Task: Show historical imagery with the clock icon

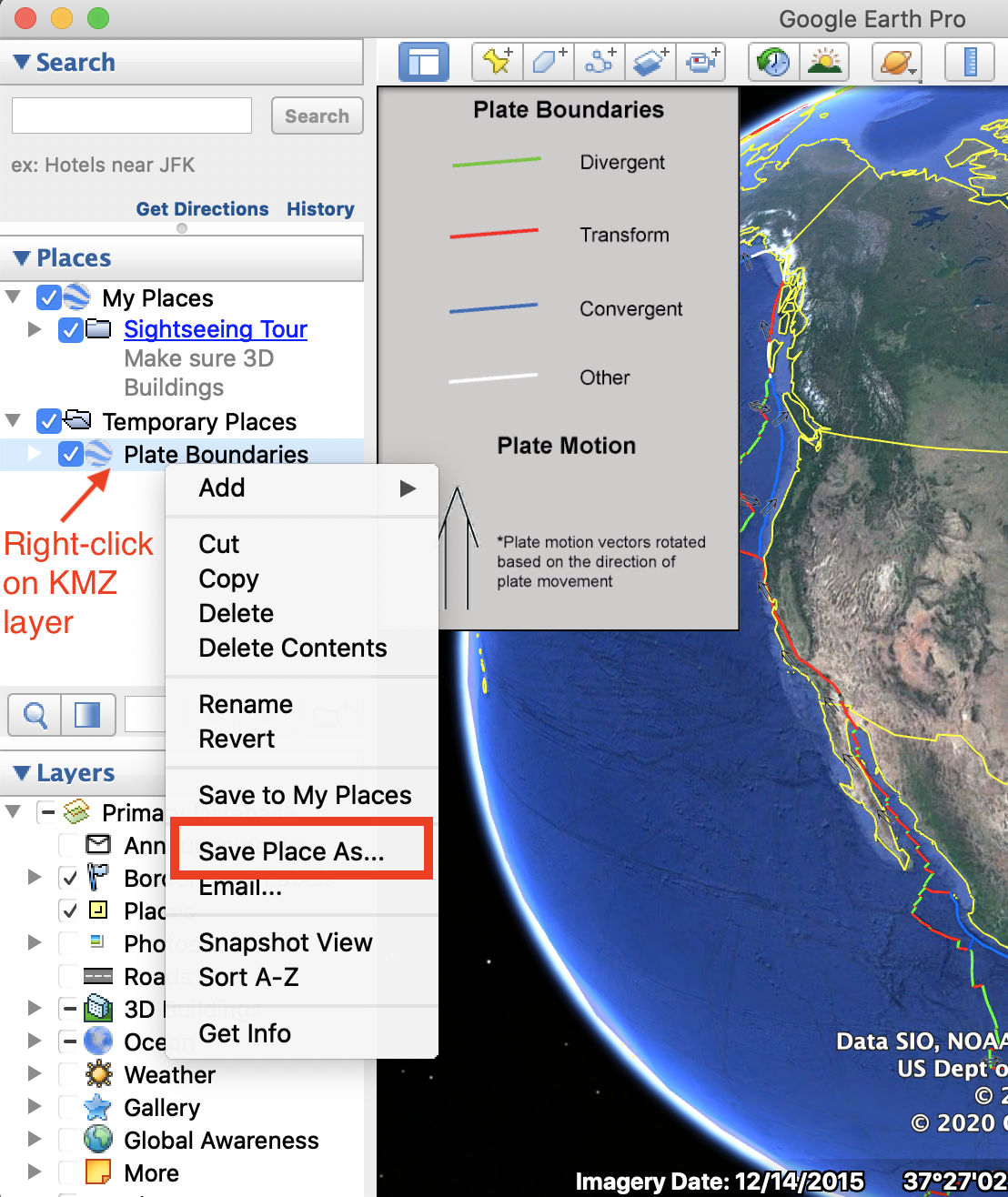Action: pos(772,61)
